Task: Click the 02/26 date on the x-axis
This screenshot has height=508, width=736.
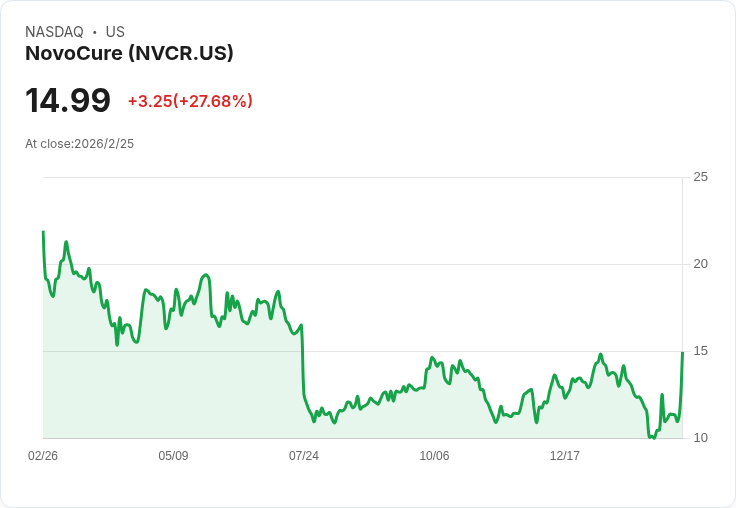Action: [x=43, y=455]
